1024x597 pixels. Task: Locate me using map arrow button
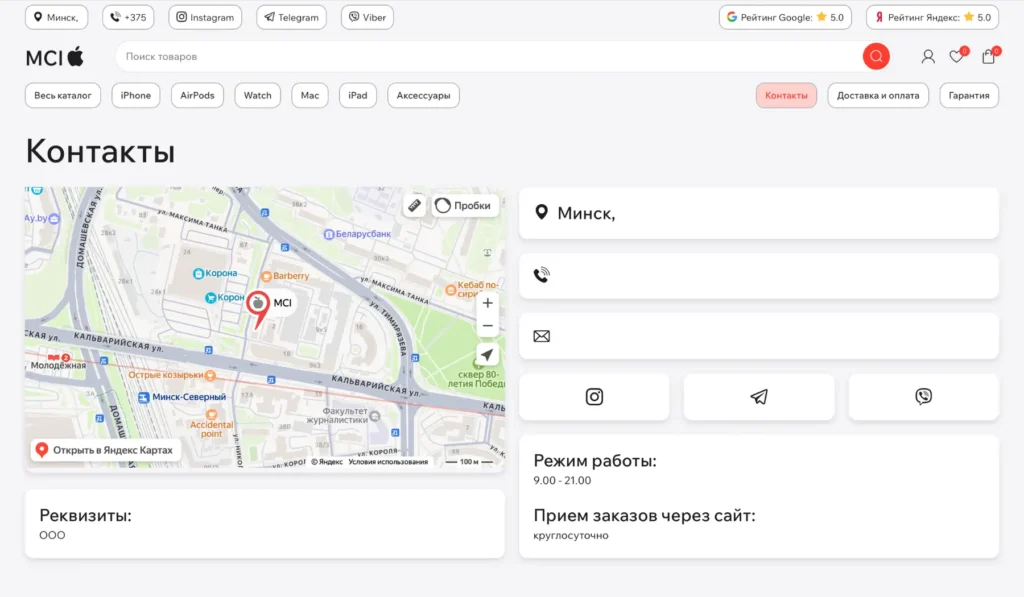click(487, 355)
